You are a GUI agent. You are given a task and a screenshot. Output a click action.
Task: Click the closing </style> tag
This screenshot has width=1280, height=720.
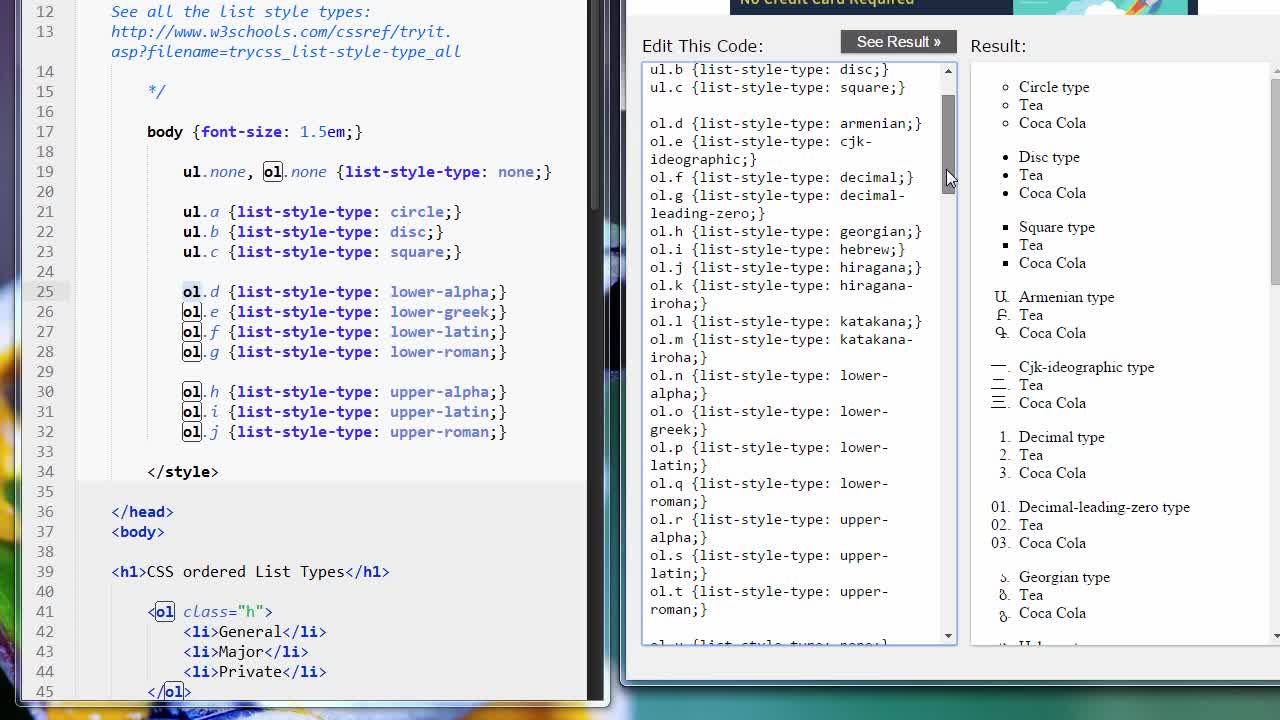coord(183,472)
